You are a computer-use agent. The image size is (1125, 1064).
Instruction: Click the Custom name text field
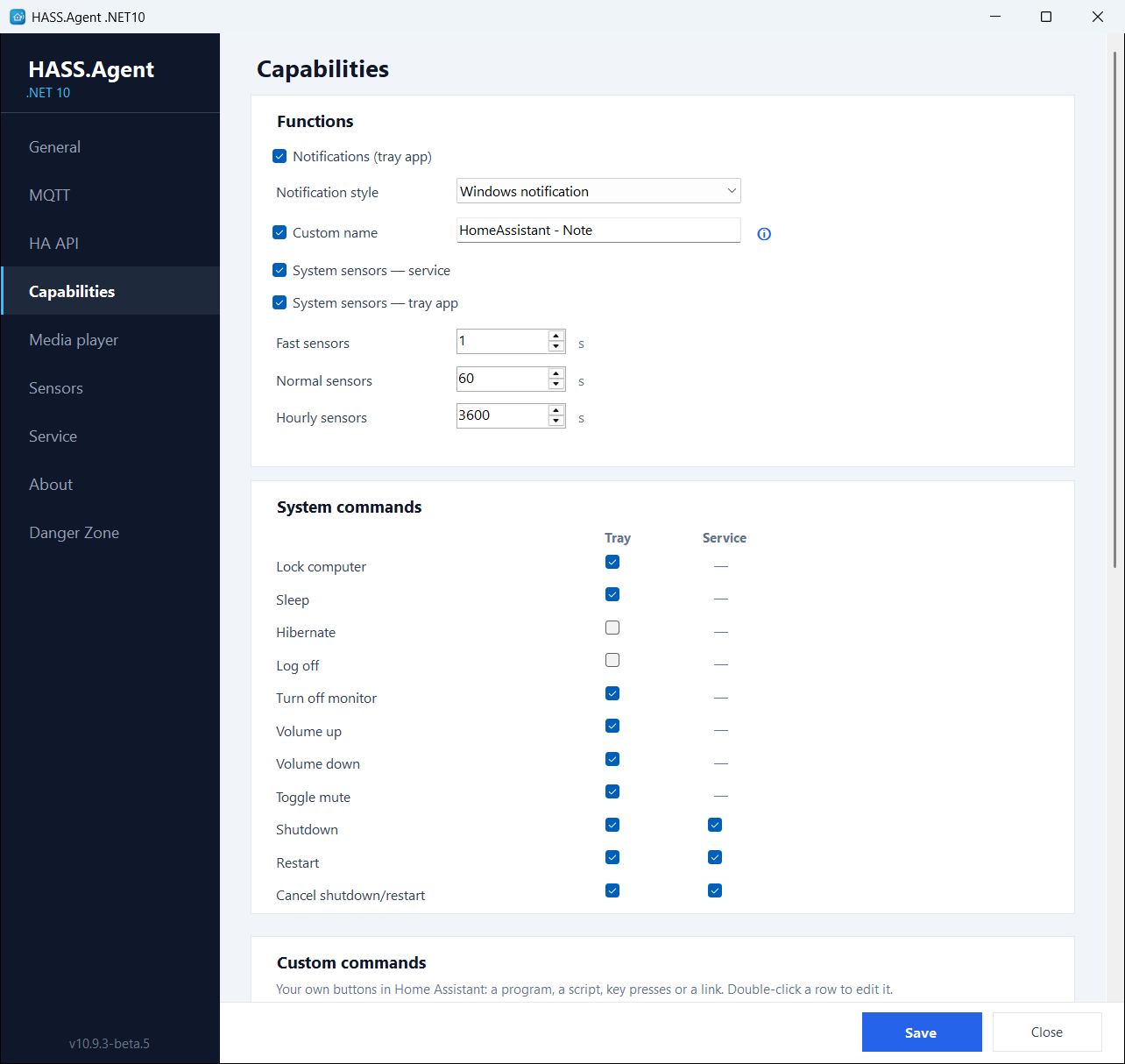(x=598, y=231)
